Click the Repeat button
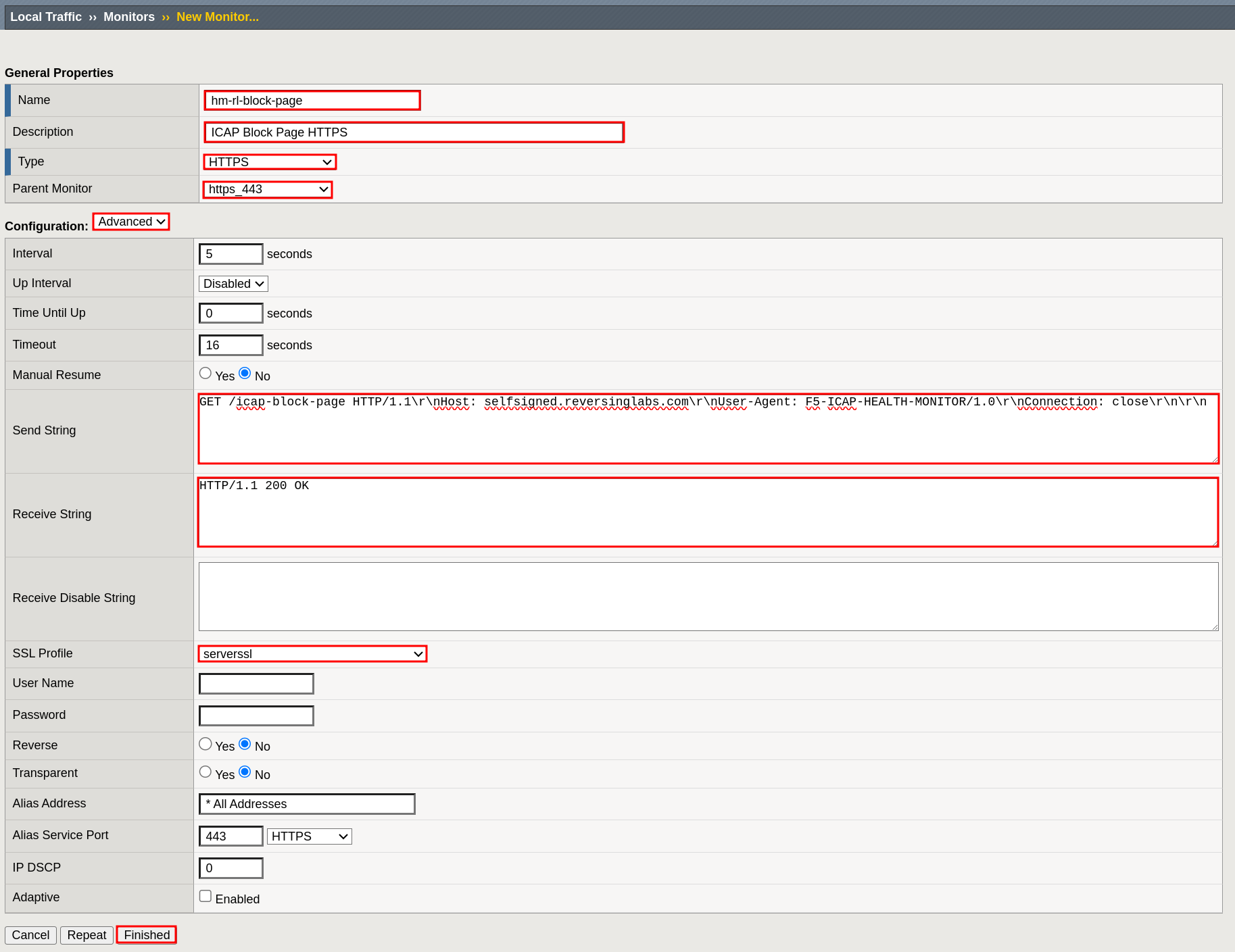 (87, 934)
